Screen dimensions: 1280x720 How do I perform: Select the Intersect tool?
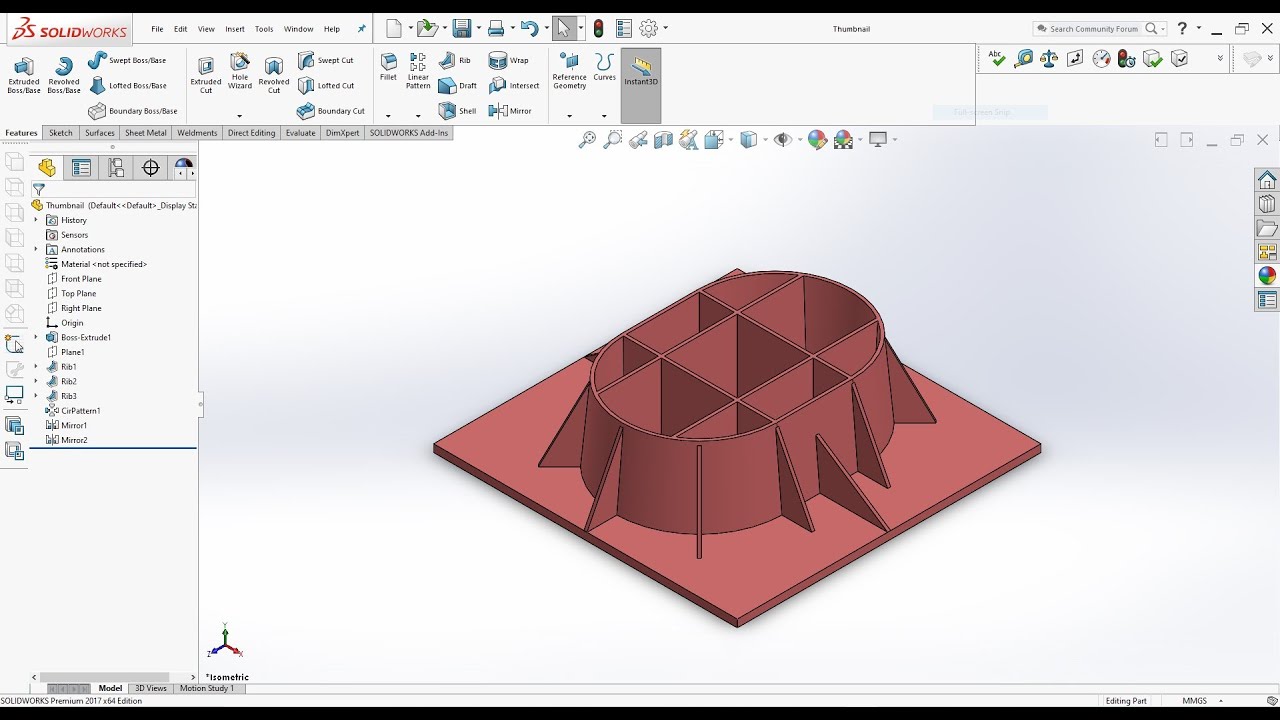(x=514, y=86)
